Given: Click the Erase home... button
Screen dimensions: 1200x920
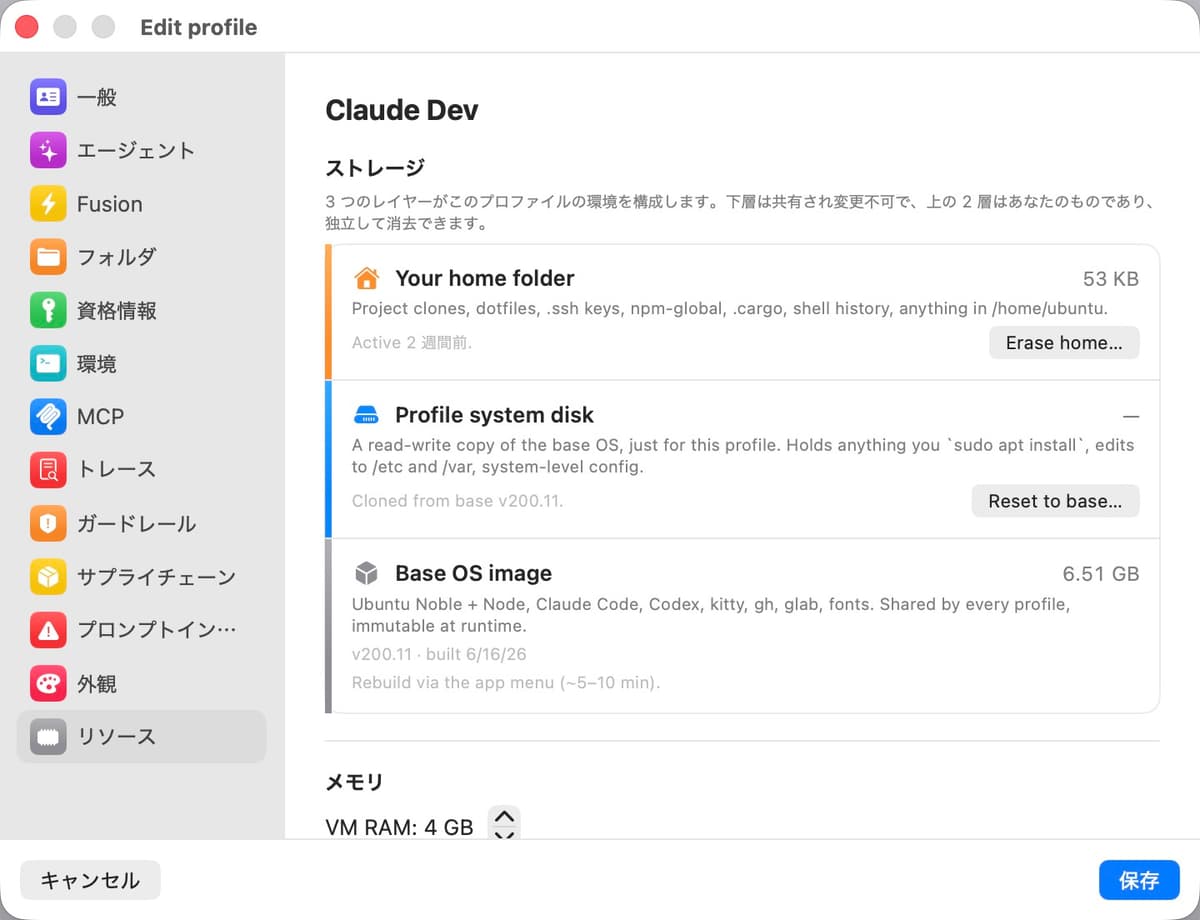Looking at the screenshot, I should click(1064, 342).
